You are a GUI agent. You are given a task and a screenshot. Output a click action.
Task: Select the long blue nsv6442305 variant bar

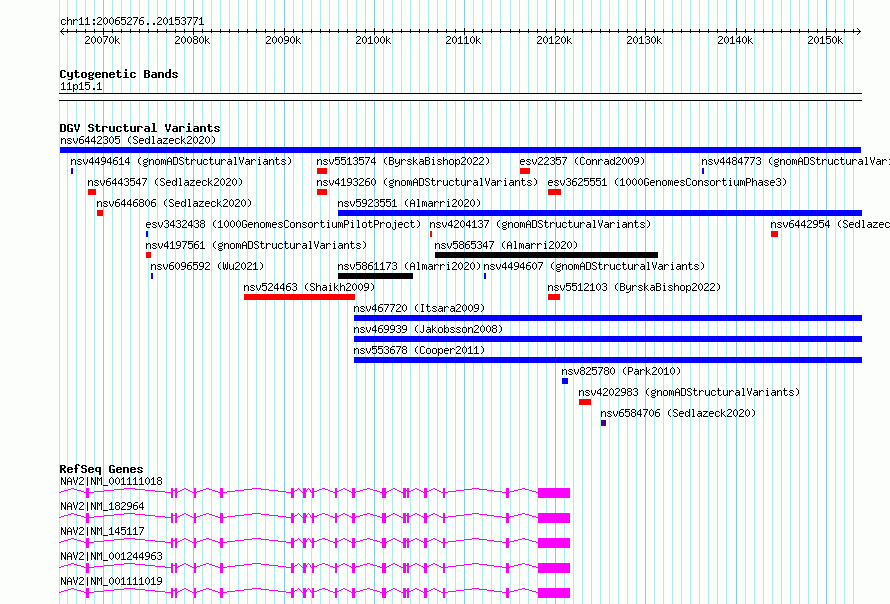click(x=460, y=150)
